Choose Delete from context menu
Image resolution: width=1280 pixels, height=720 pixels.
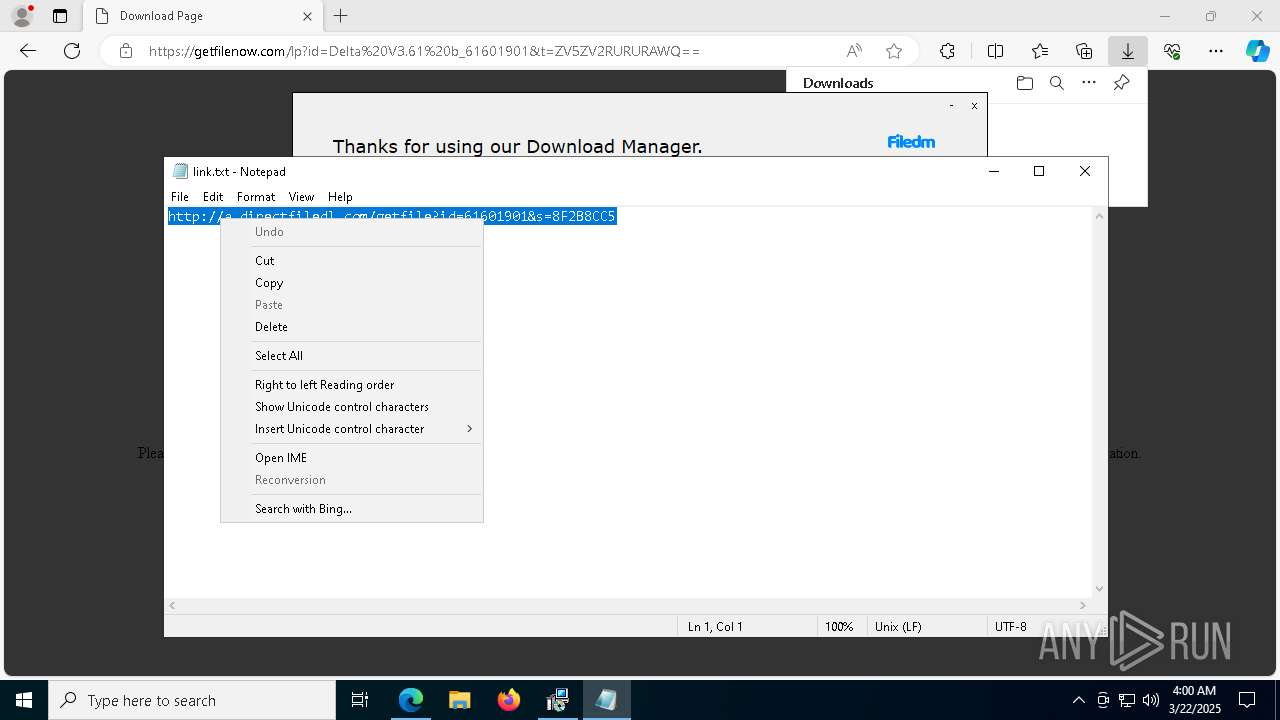[x=351, y=327]
